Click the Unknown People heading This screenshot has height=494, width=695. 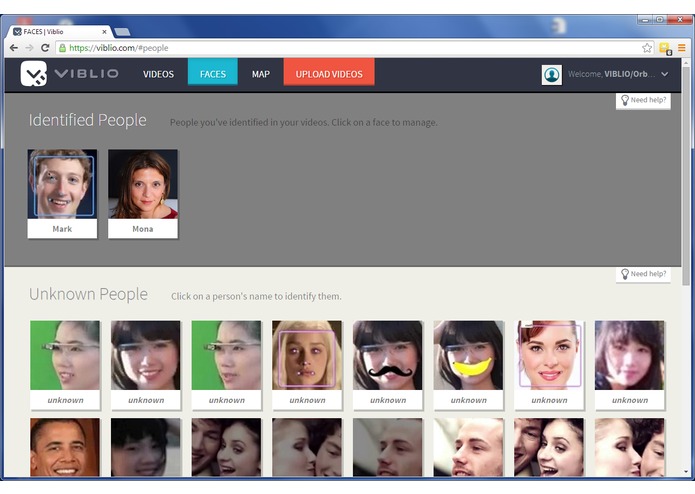[x=88, y=294]
